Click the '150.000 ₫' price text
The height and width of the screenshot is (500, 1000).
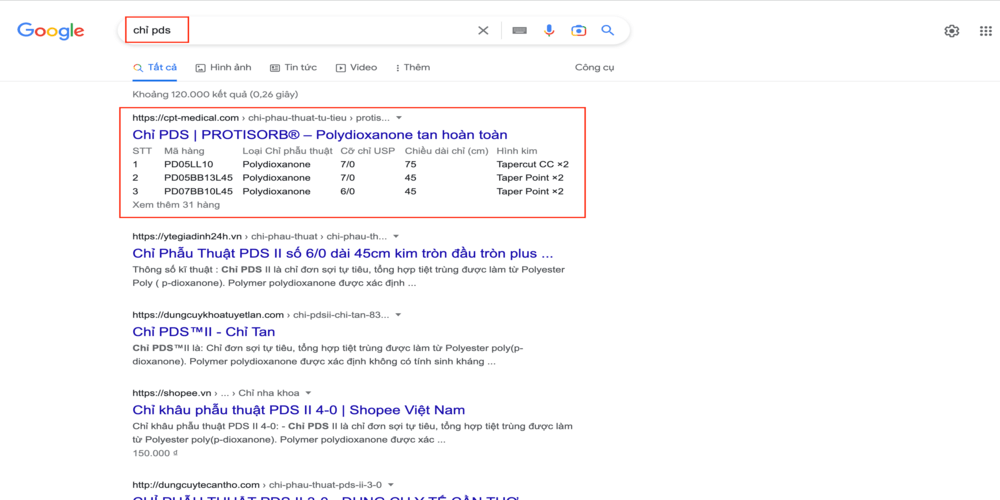point(154,453)
